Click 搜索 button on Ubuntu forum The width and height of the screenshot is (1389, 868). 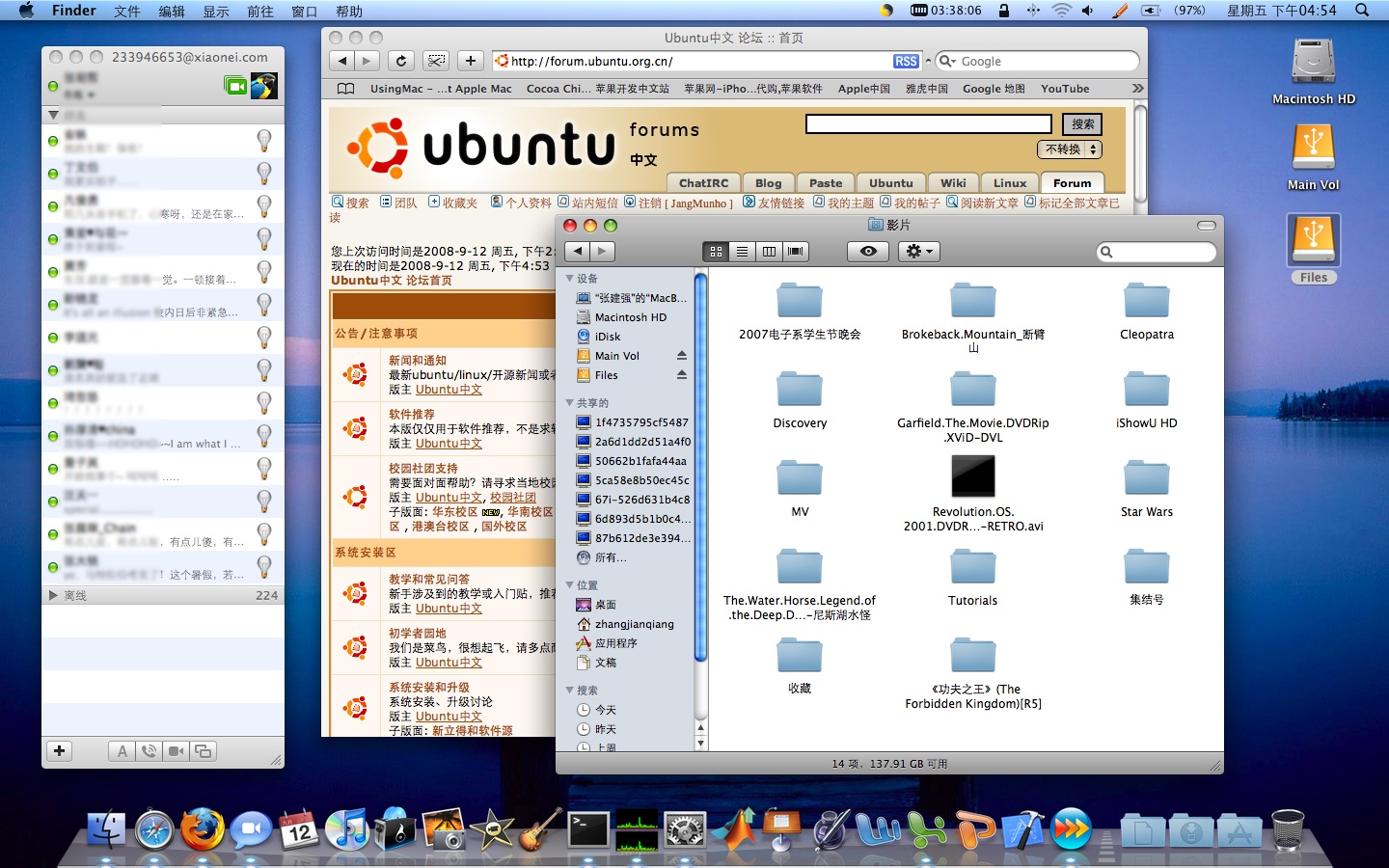pyautogui.click(x=1082, y=123)
